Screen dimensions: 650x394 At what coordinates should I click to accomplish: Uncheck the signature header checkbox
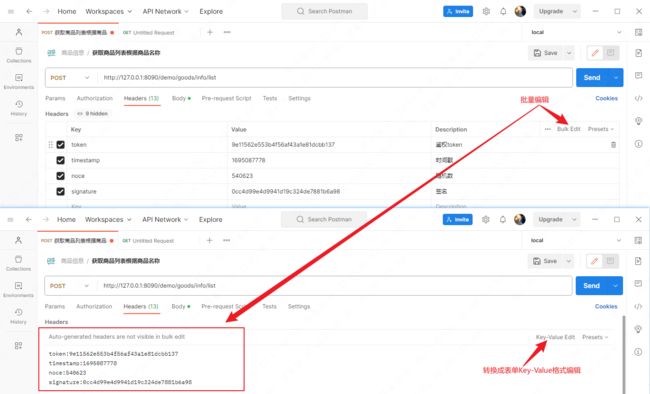coord(61,192)
